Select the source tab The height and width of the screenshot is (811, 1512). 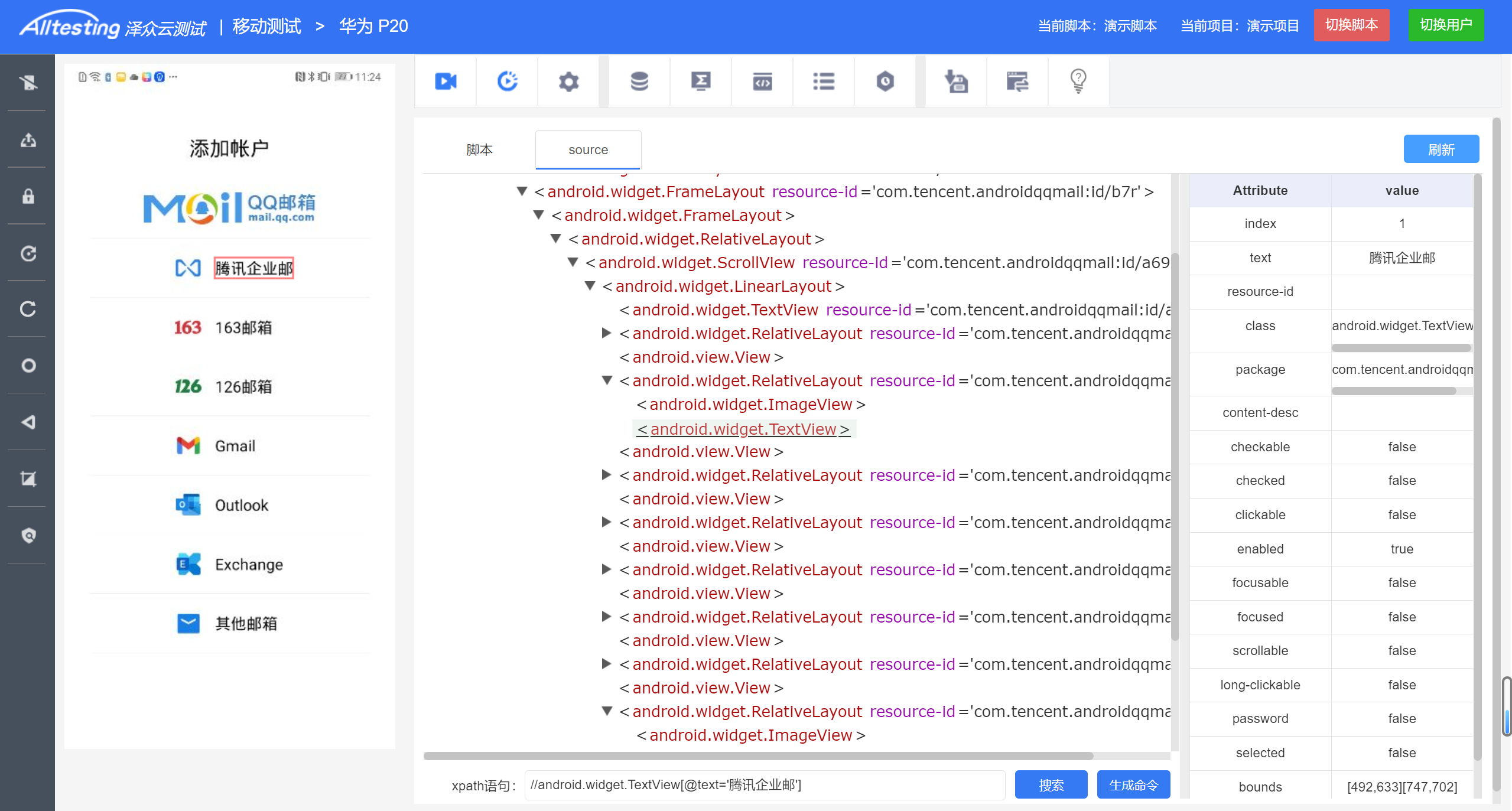588,149
